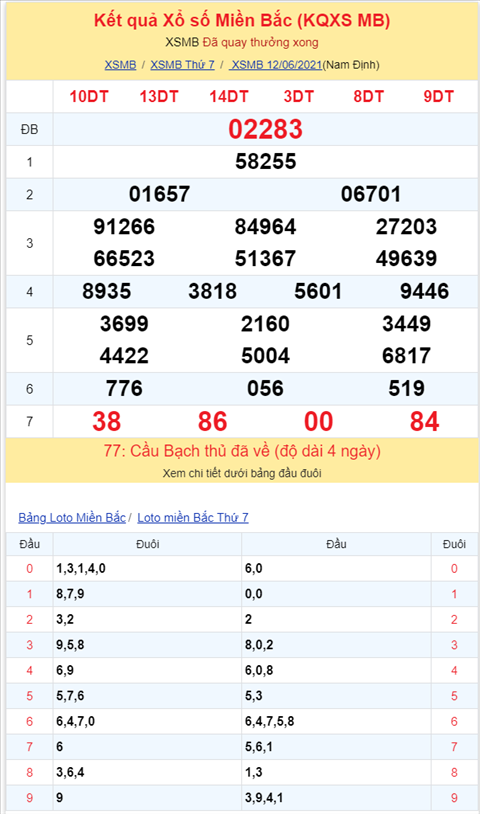Click 'Đã quay thưởng xong' status text
This screenshot has height=814, width=480.
pyautogui.click(x=260, y=43)
